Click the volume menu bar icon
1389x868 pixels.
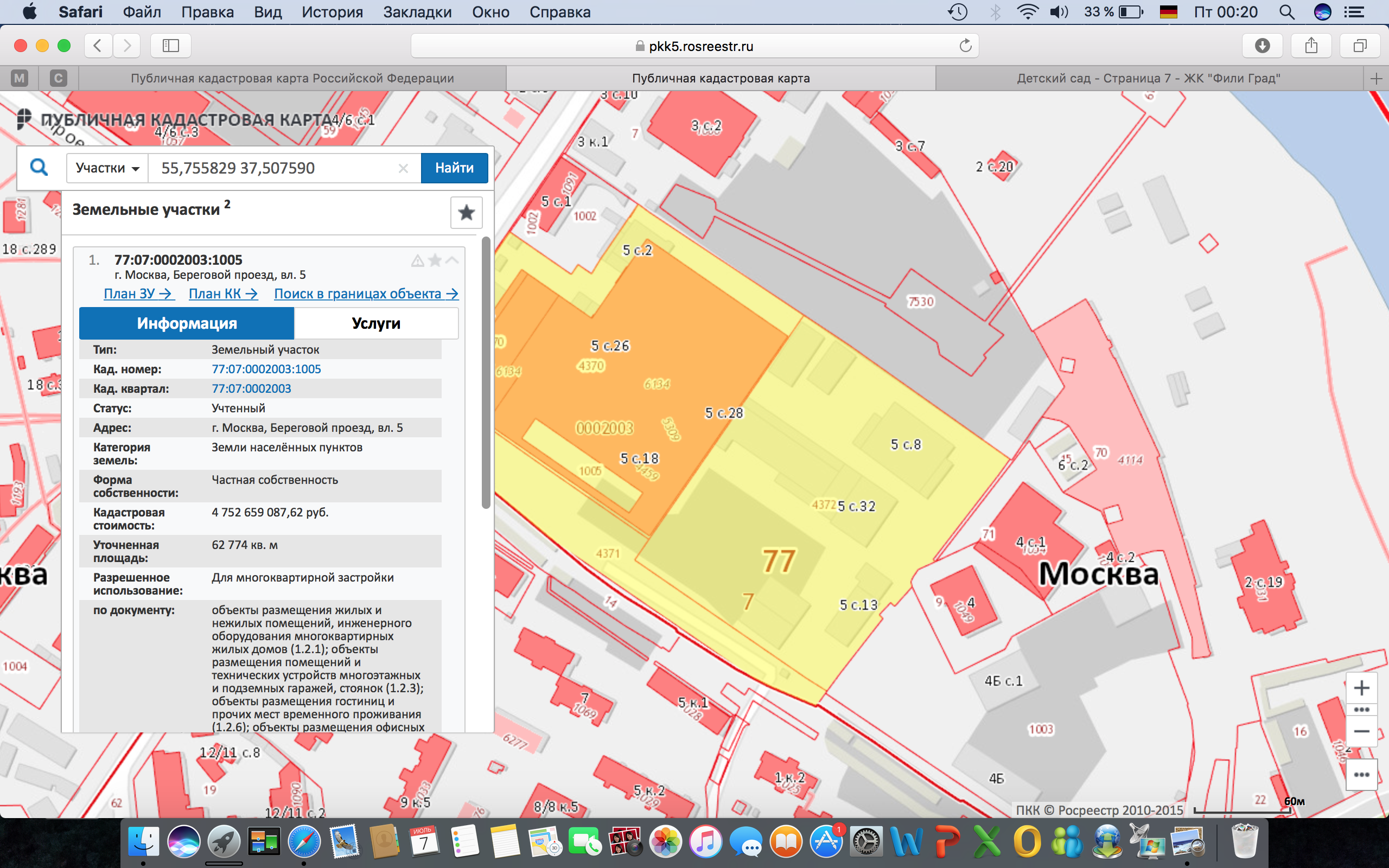[1059, 12]
